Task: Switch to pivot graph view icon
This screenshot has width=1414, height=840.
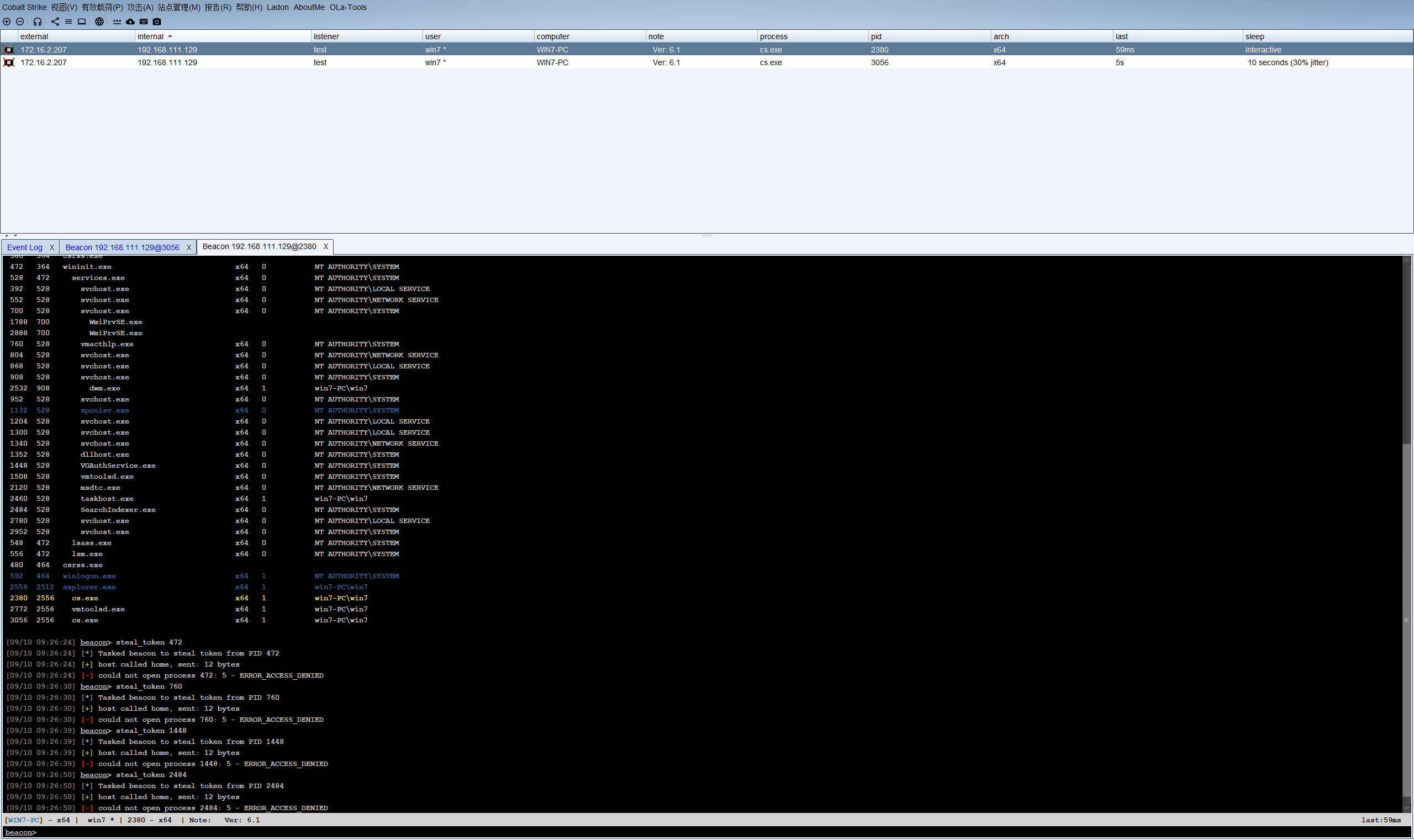Action: pyautogui.click(x=55, y=22)
